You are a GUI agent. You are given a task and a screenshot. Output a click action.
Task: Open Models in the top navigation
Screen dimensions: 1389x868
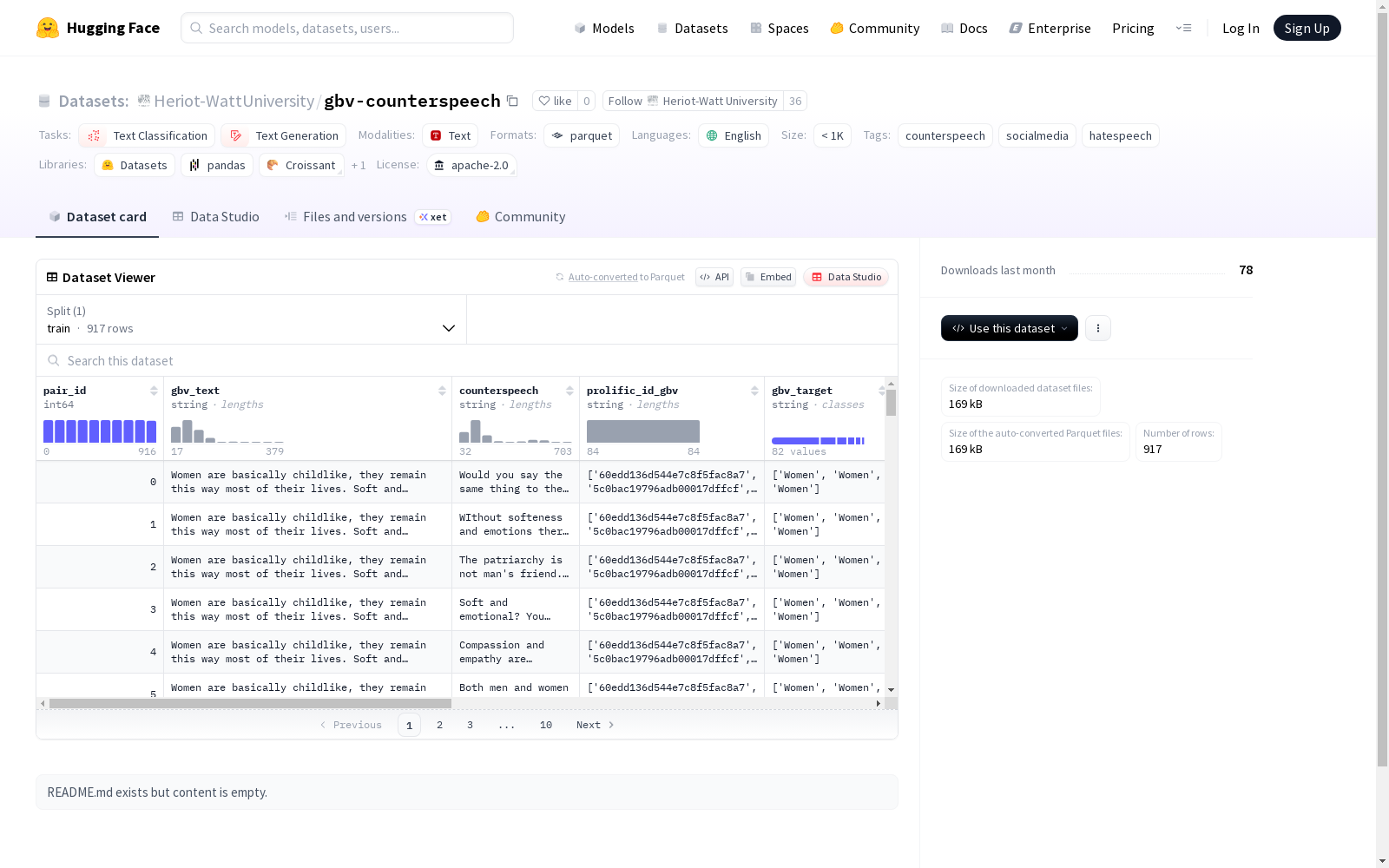click(x=604, y=28)
